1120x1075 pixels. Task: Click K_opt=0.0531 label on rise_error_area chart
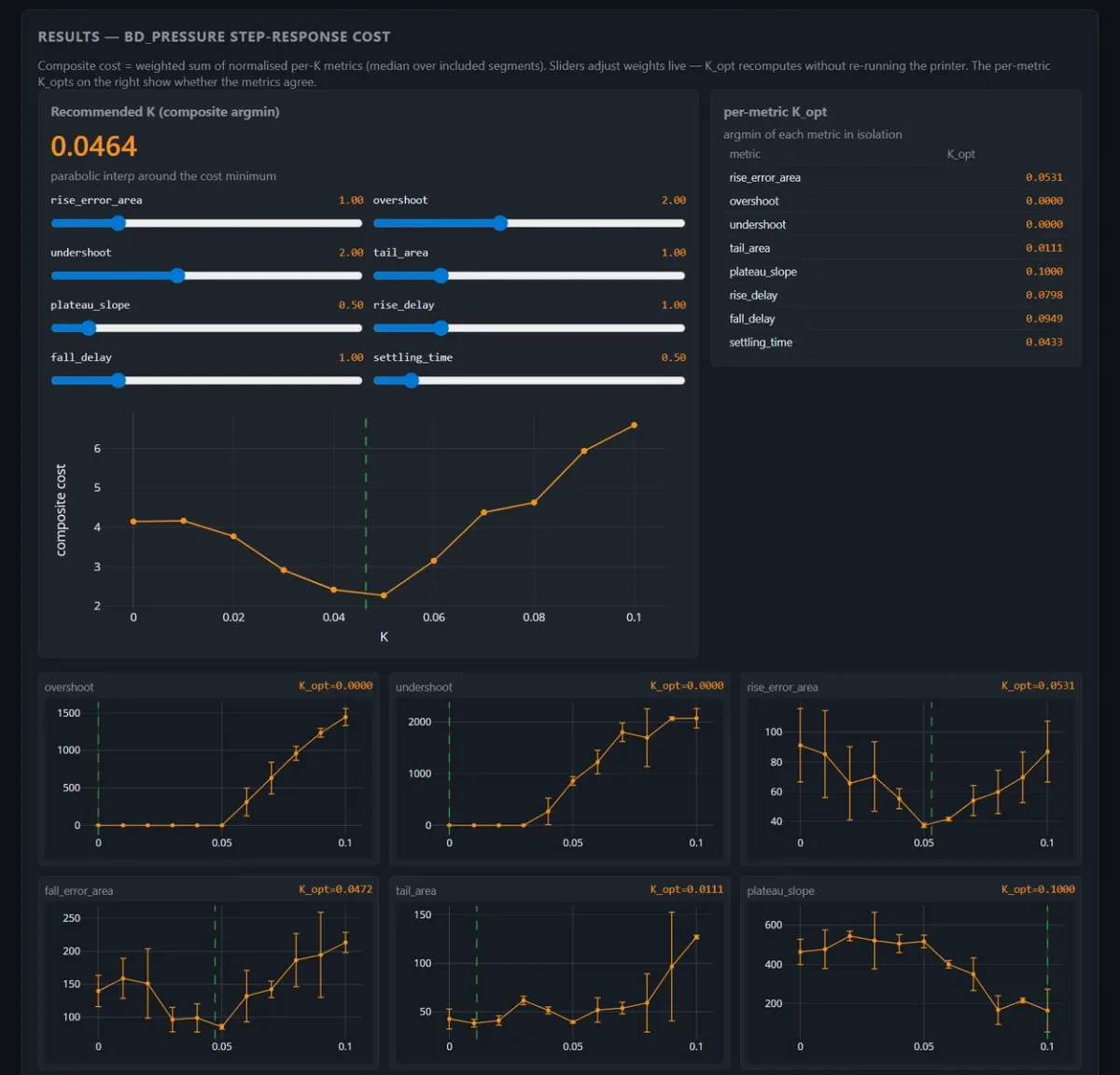[x=1038, y=686]
